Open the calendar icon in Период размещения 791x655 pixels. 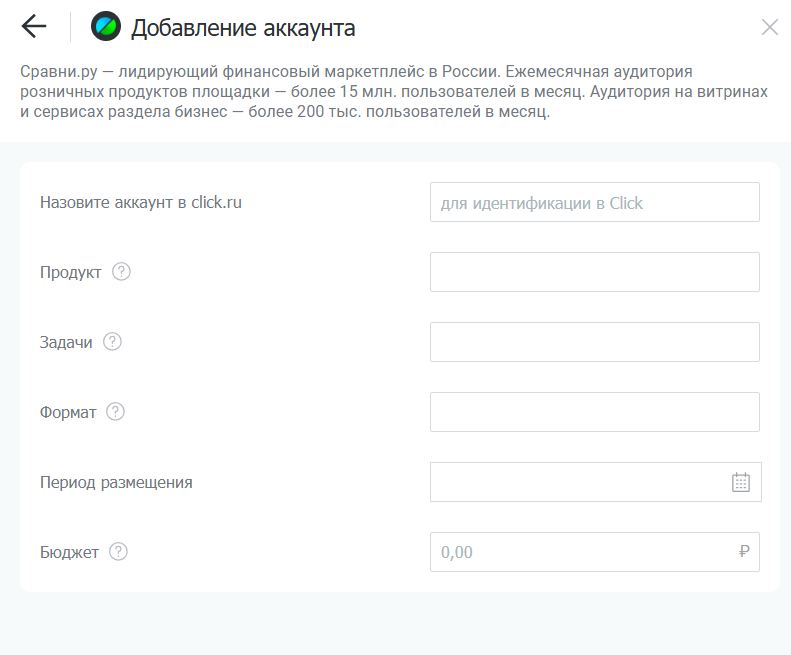(741, 482)
